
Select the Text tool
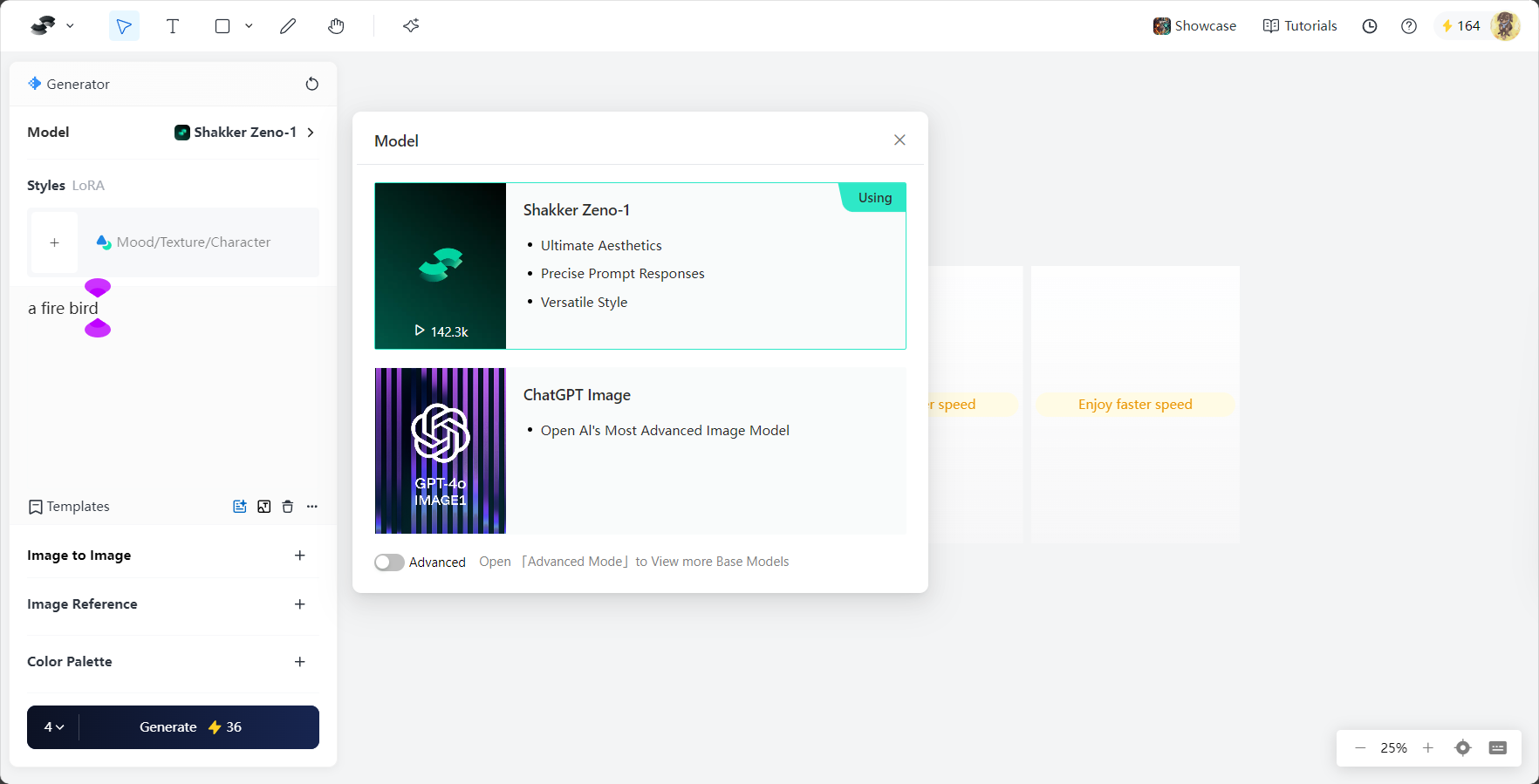tap(173, 26)
